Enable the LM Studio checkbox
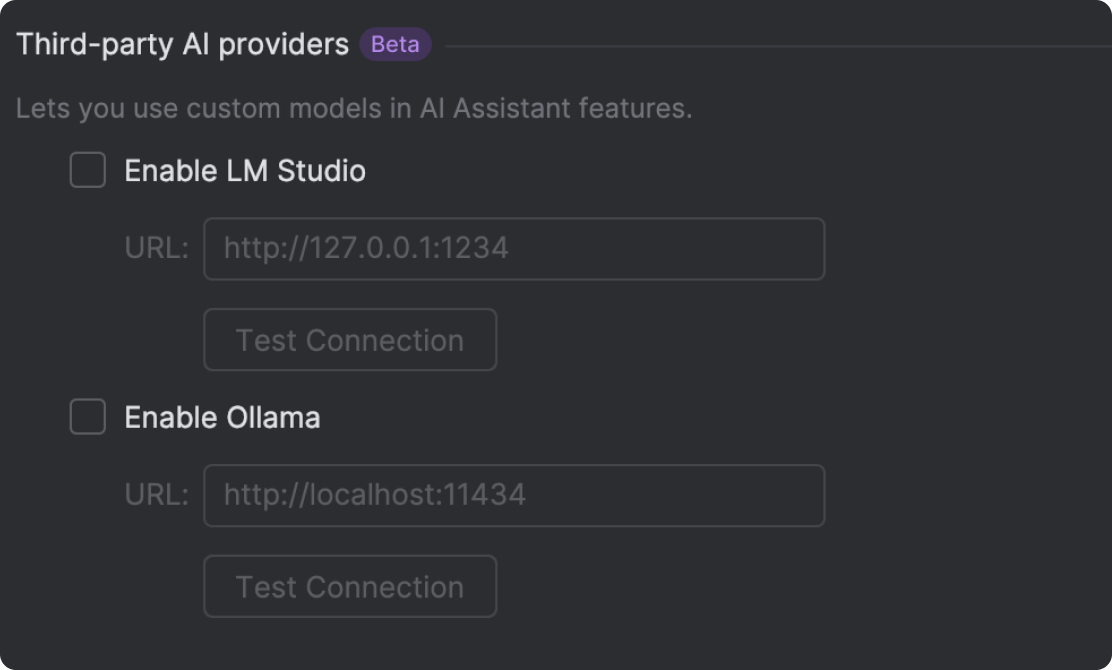Screen dimensions: 1112x670 [x=88, y=171]
